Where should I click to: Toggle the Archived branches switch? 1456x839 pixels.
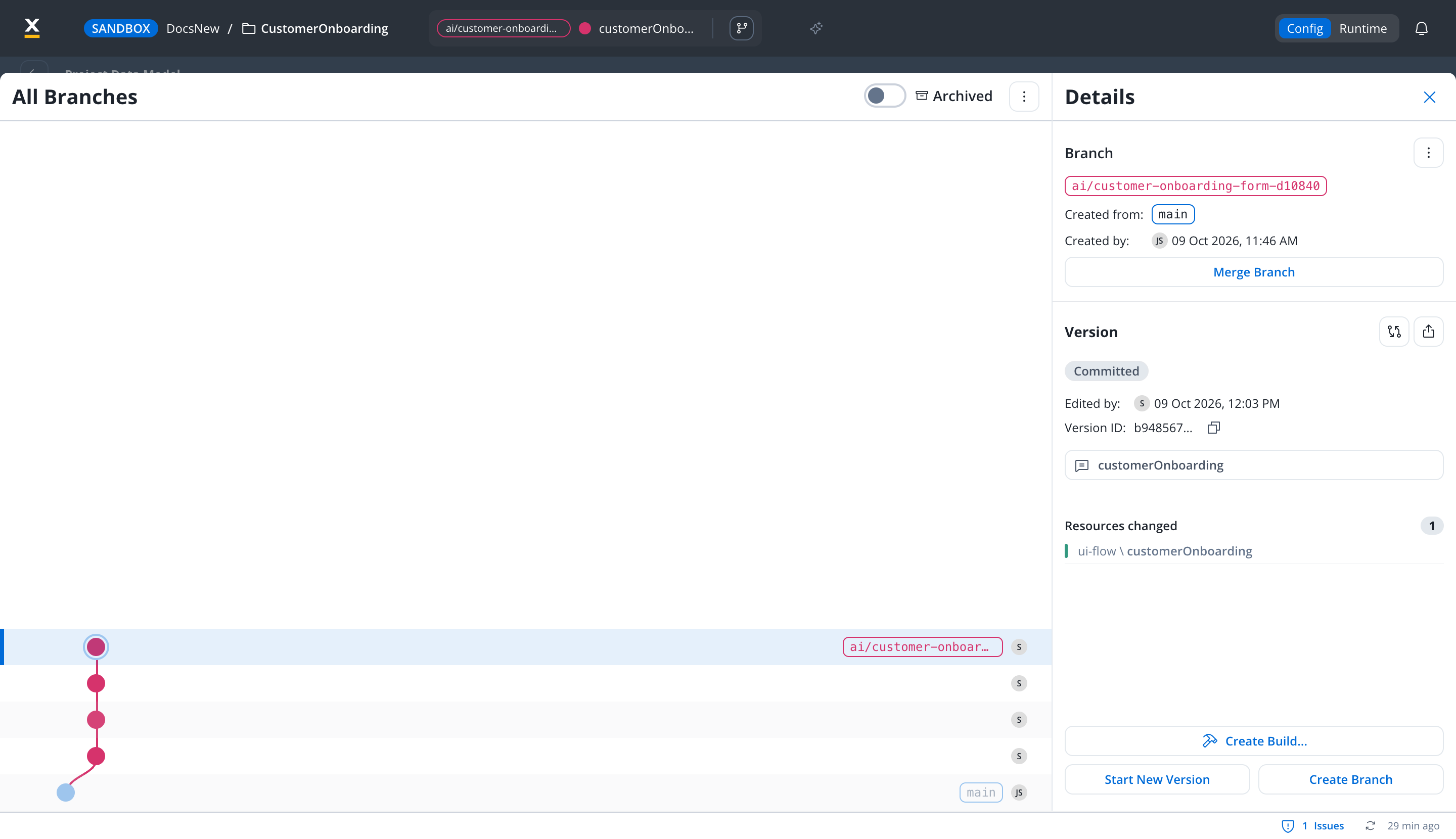[x=884, y=96]
